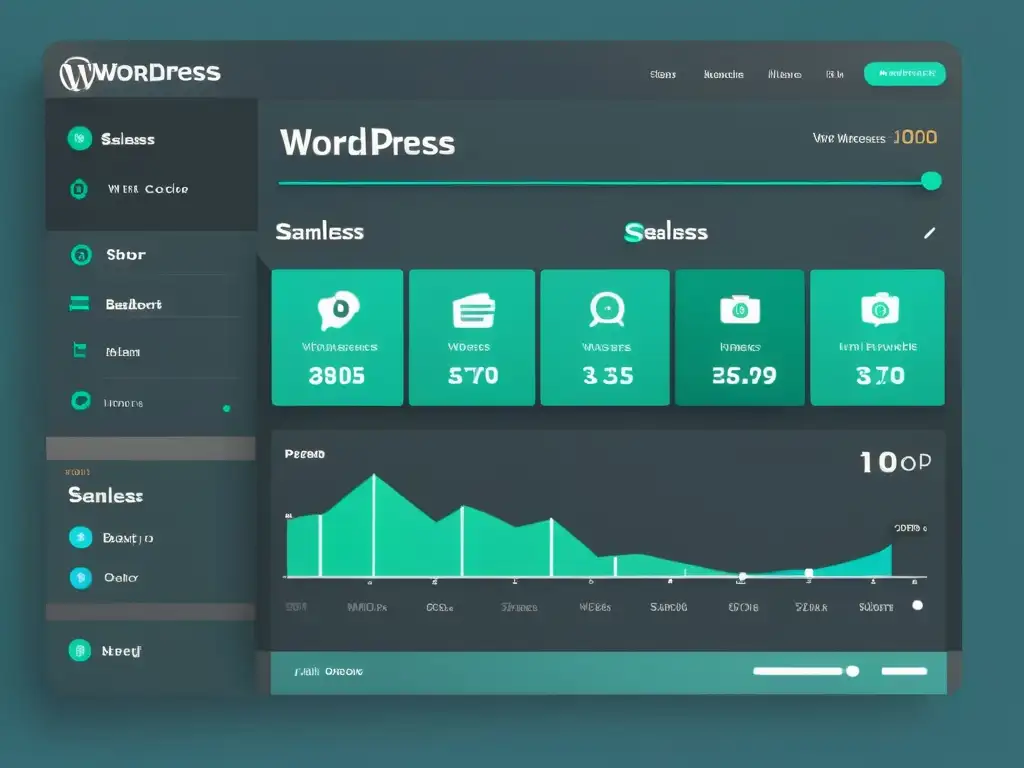Open the green ring icon above Sanless
The width and height of the screenshot is (1024, 768).
(x=81, y=400)
